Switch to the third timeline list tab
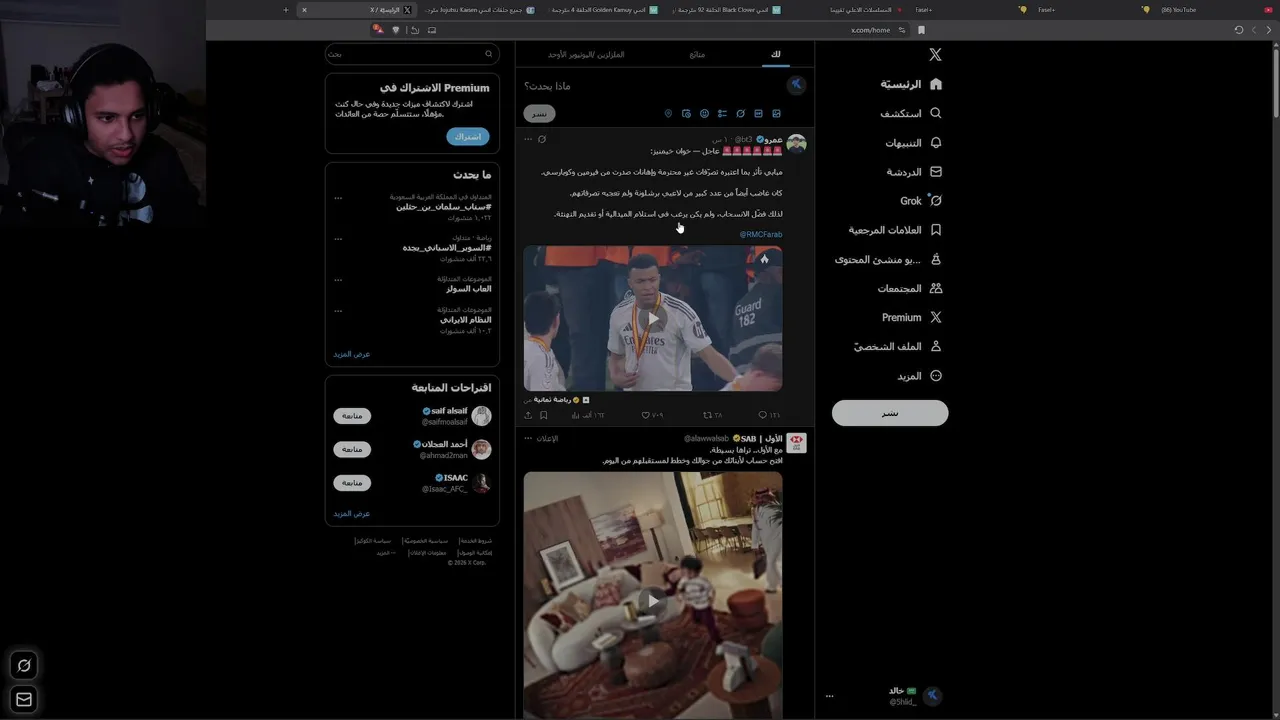1280x720 pixels. [x=586, y=54]
